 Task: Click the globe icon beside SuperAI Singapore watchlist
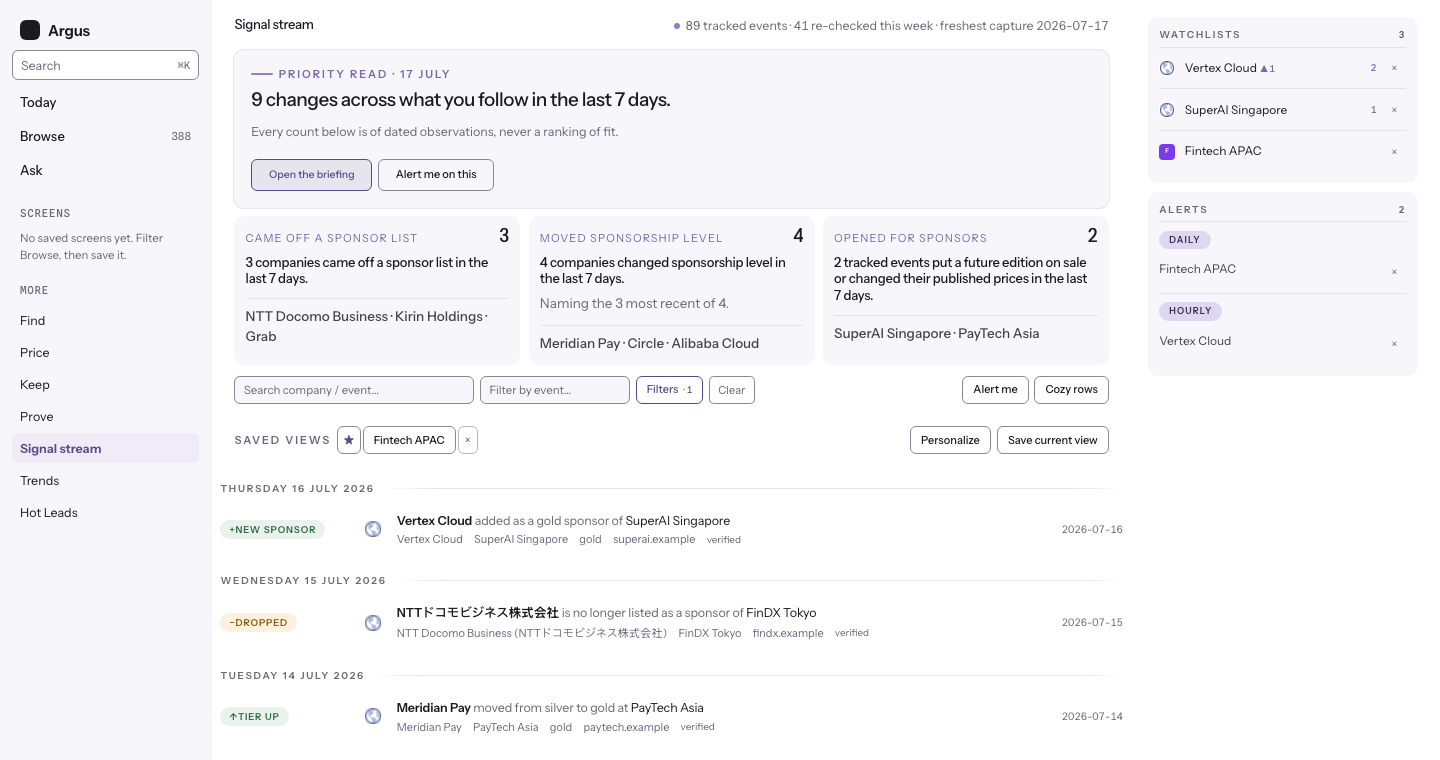coord(1167,110)
